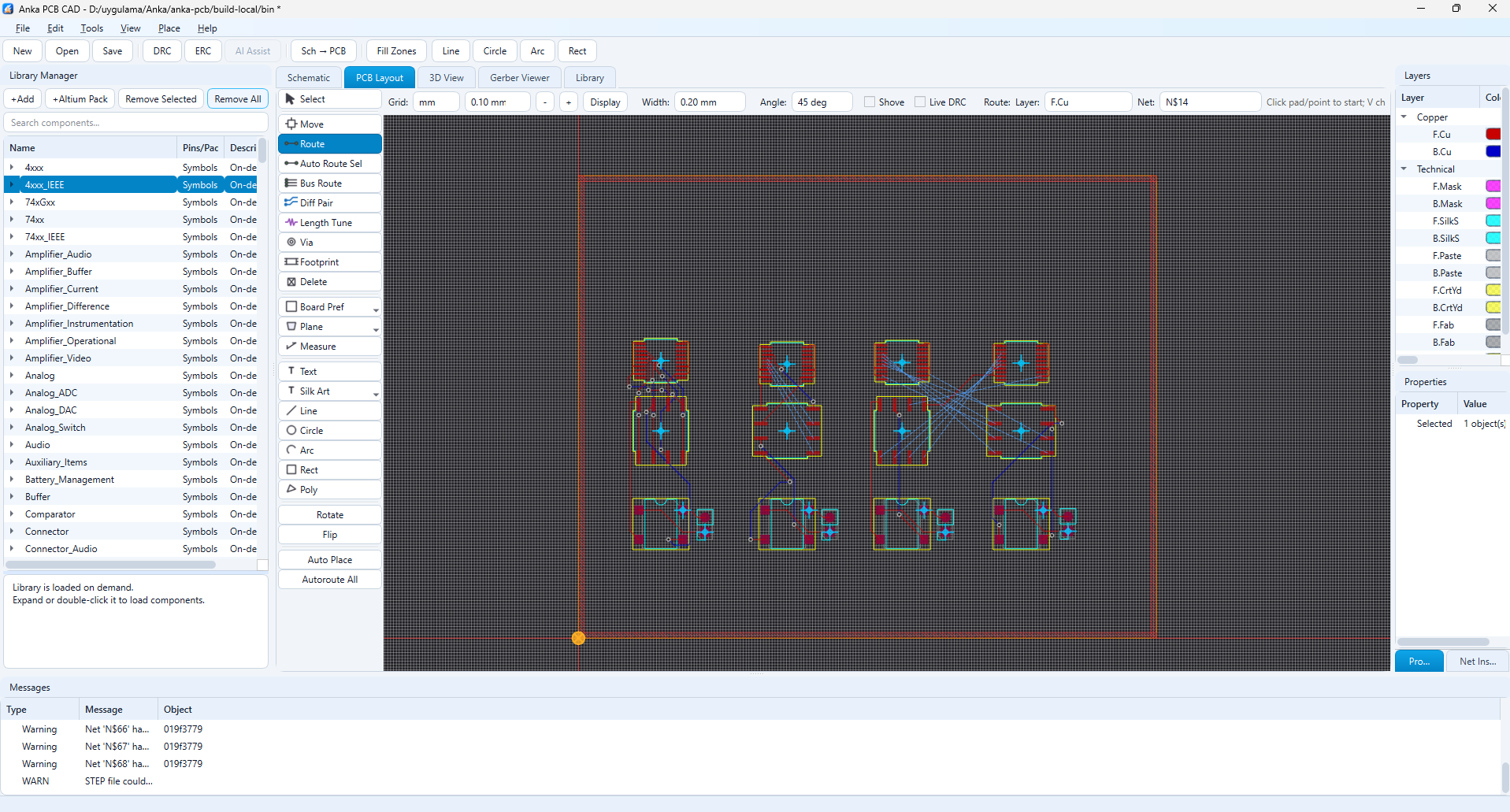Click the grid plus increment button
1510x812 pixels.
(569, 102)
